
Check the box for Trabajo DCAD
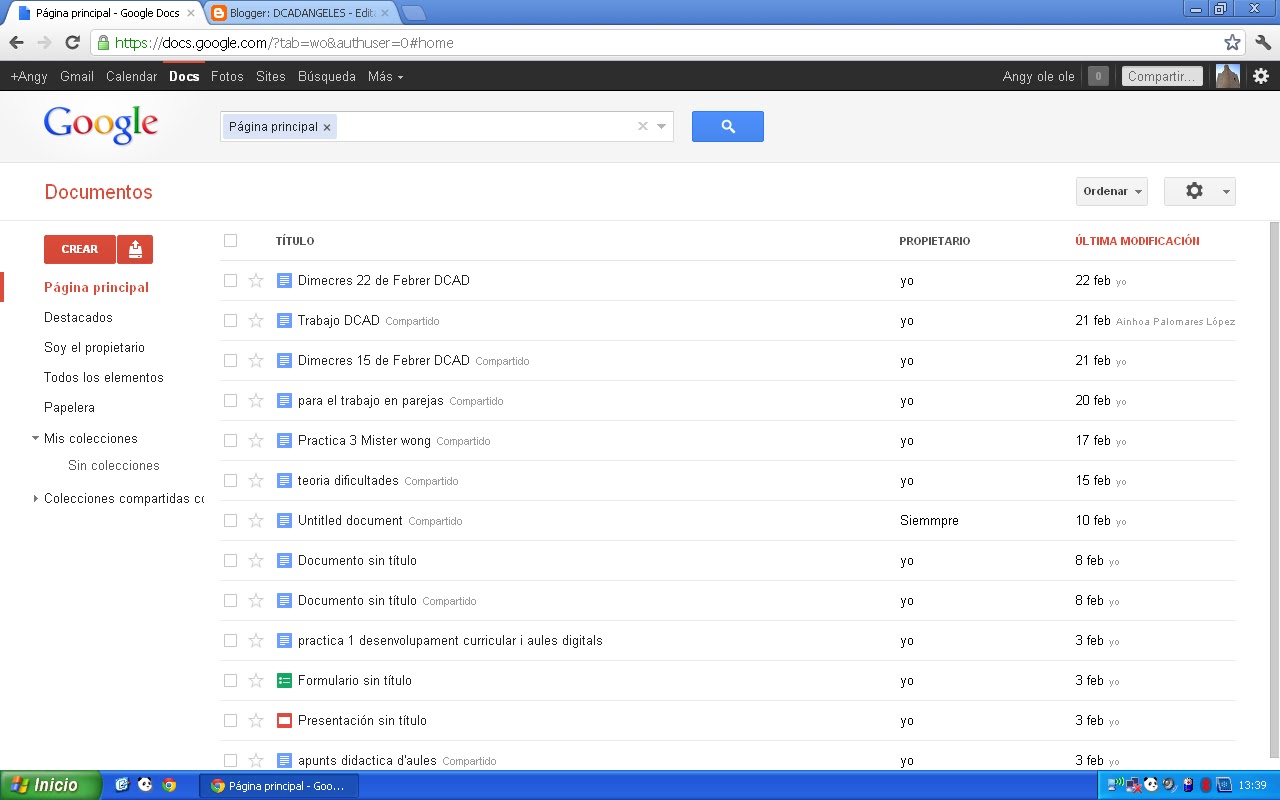[231, 320]
